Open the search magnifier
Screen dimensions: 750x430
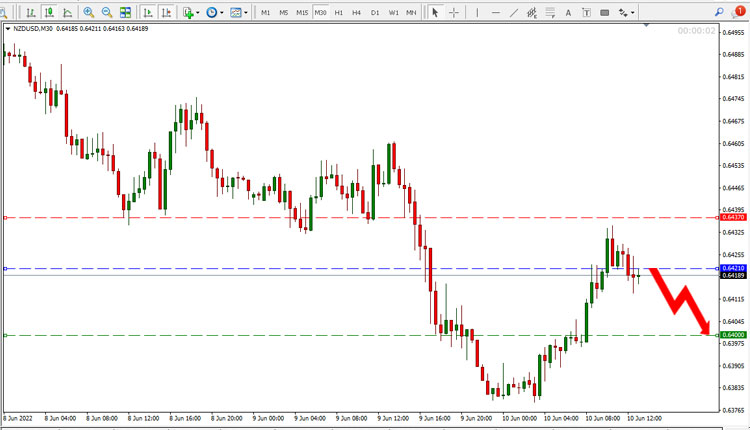[x=719, y=12]
